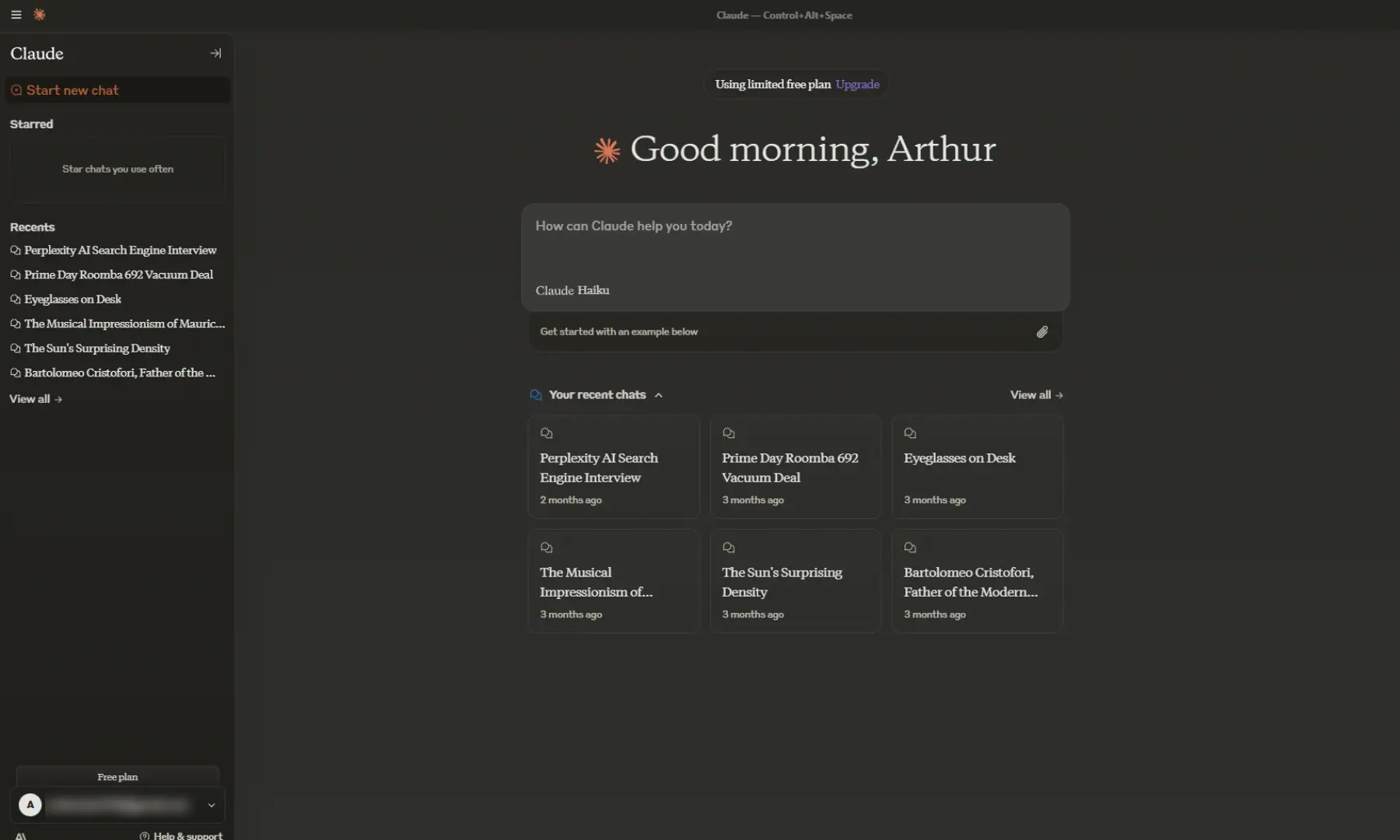
Task: Click the paperclip attachment icon
Action: 1041,332
